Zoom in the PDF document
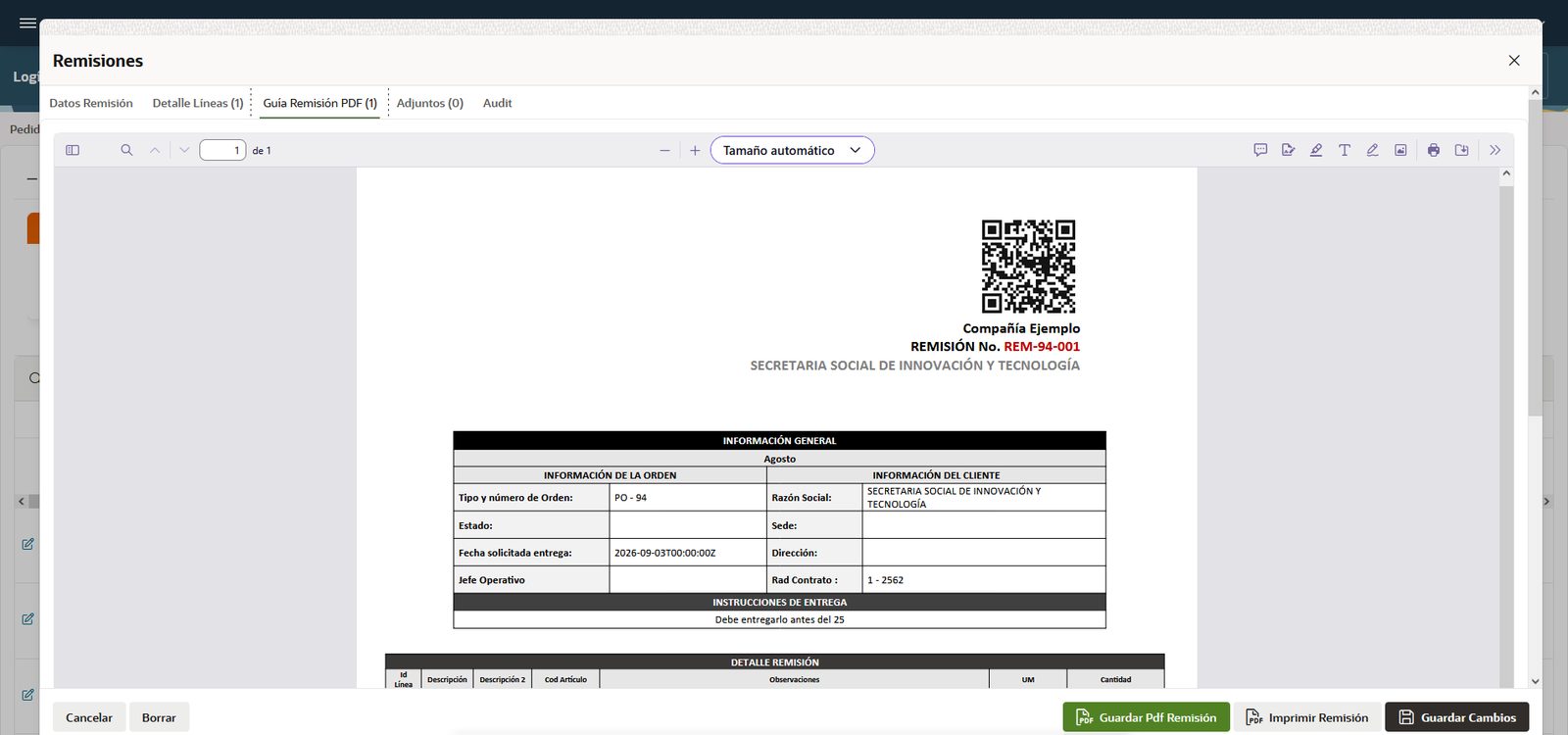 (695, 150)
